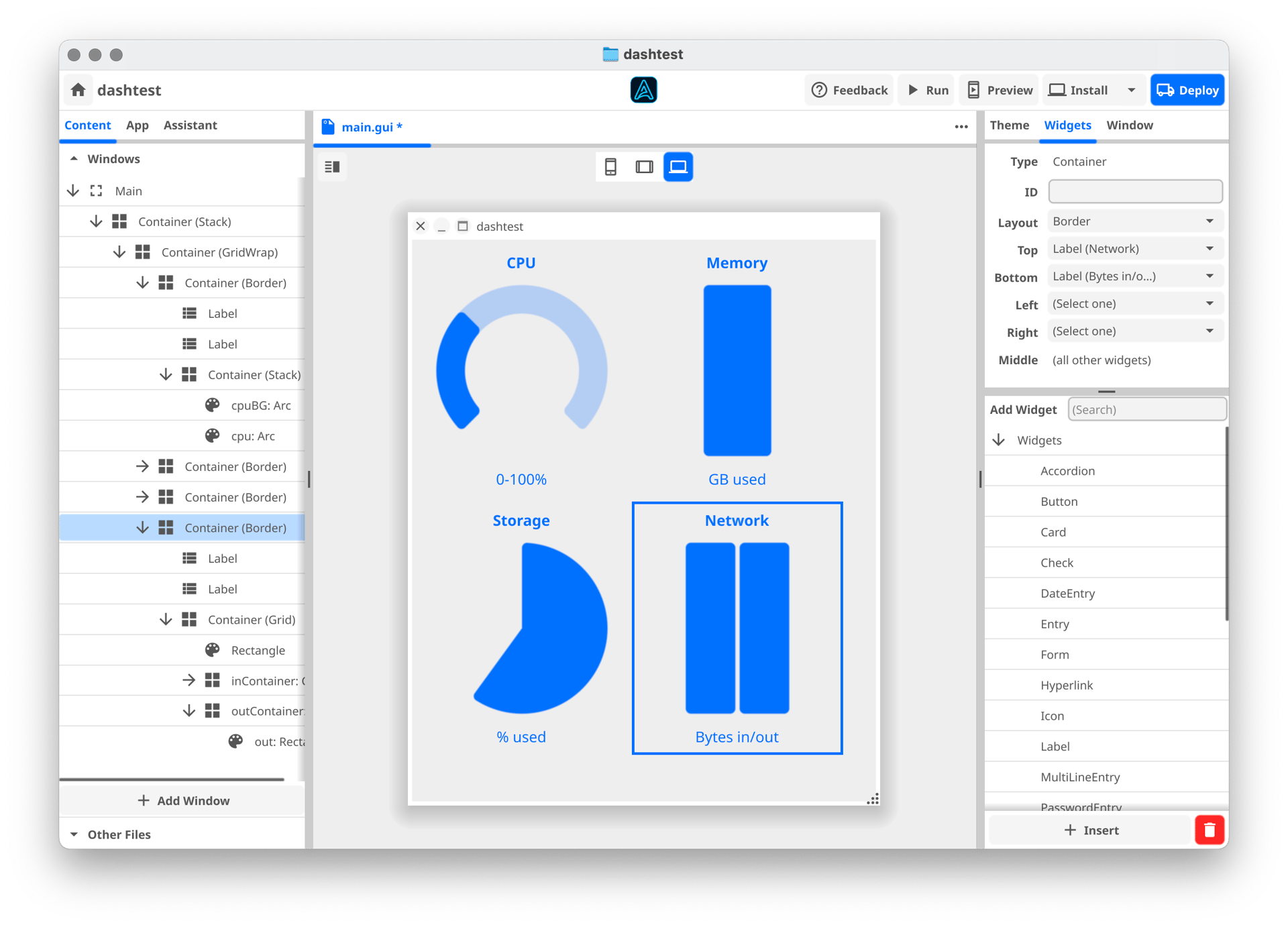Expand the inContainer tree node
The width and height of the screenshot is (1288, 927).
tap(189, 680)
